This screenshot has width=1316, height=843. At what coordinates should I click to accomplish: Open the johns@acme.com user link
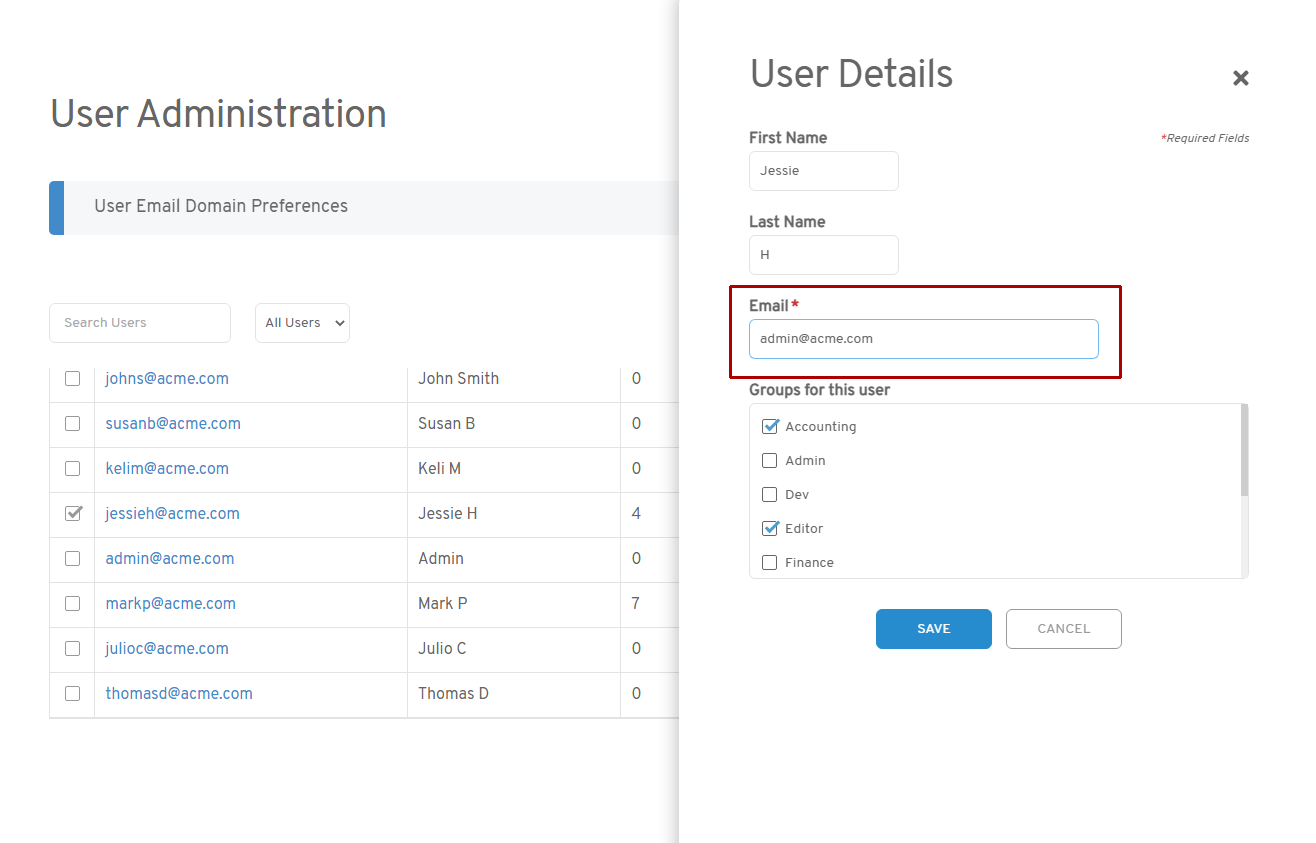click(x=167, y=379)
